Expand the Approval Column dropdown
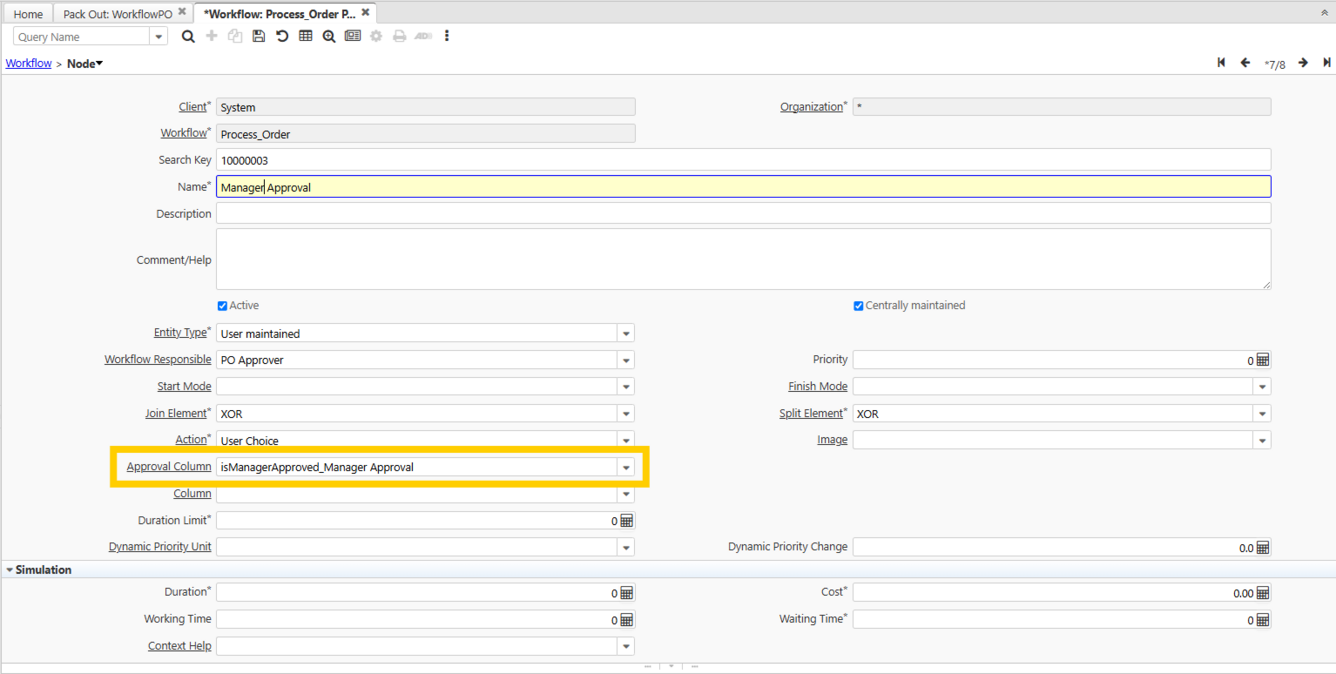The width and height of the screenshot is (1336, 674). tap(626, 467)
